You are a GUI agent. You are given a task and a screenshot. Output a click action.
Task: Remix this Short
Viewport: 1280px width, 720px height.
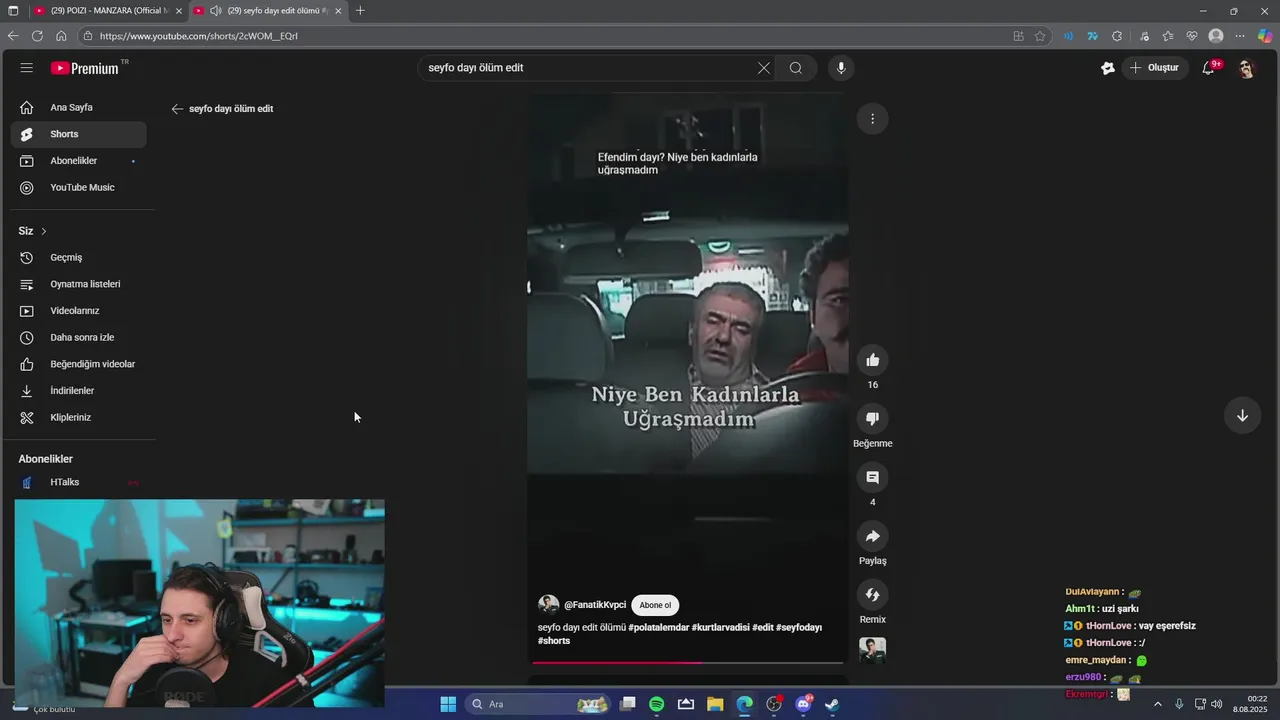[x=873, y=595]
